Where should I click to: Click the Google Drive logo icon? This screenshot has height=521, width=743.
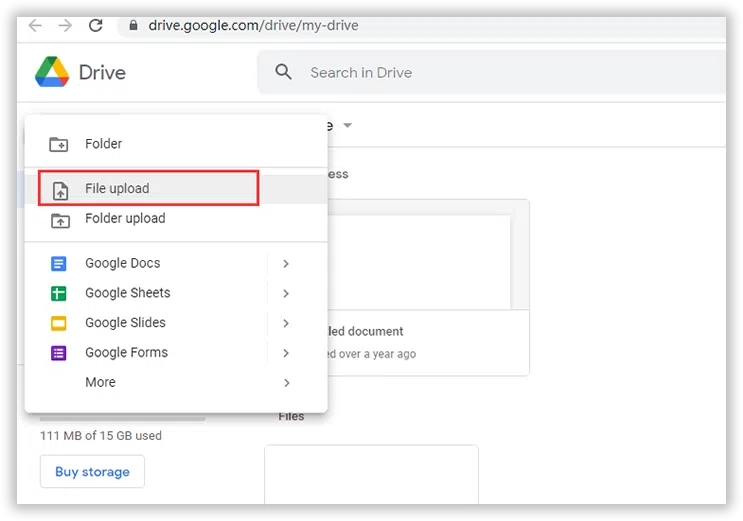[52, 72]
